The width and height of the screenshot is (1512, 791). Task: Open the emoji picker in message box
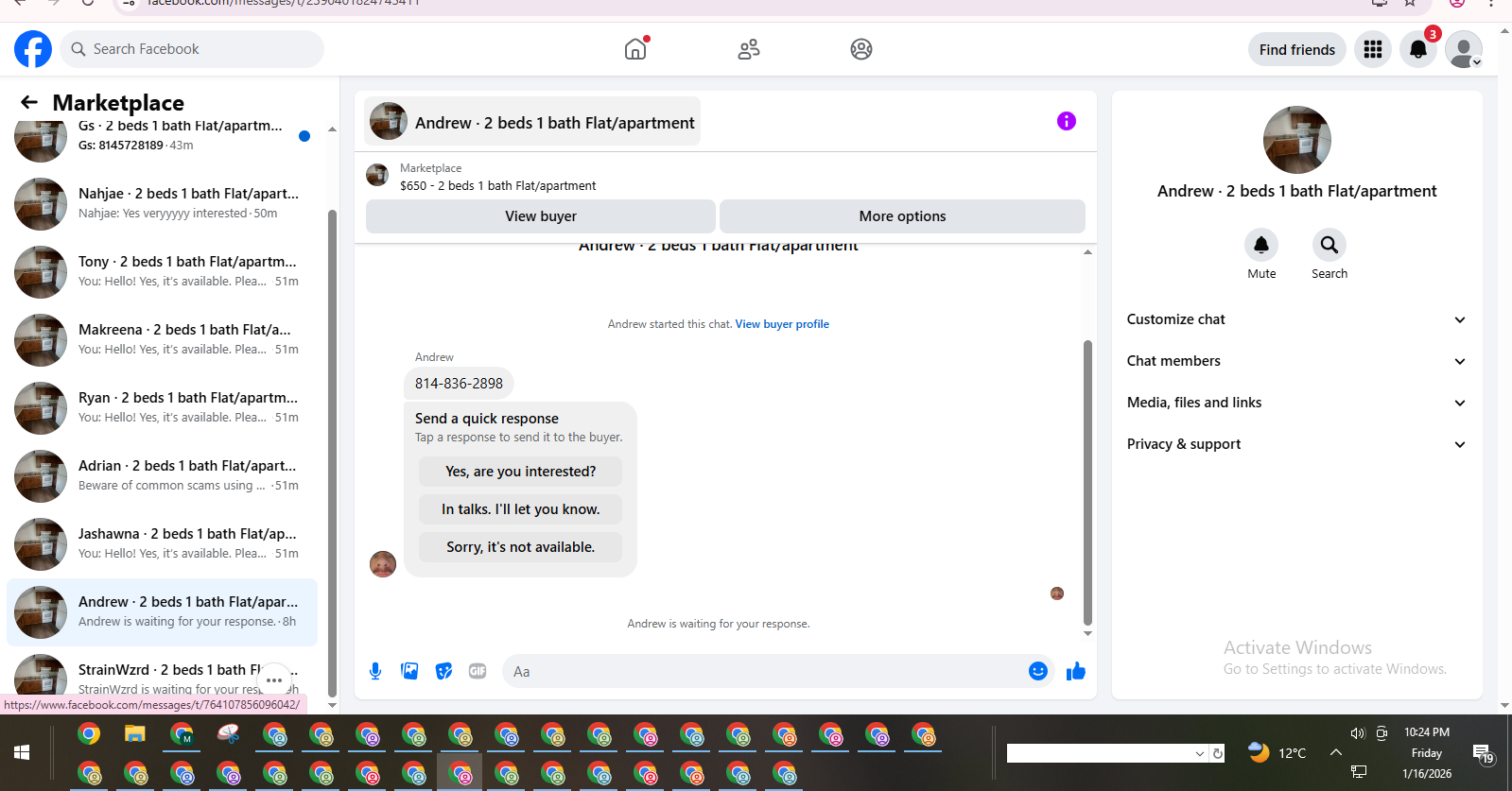click(x=1038, y=671)
